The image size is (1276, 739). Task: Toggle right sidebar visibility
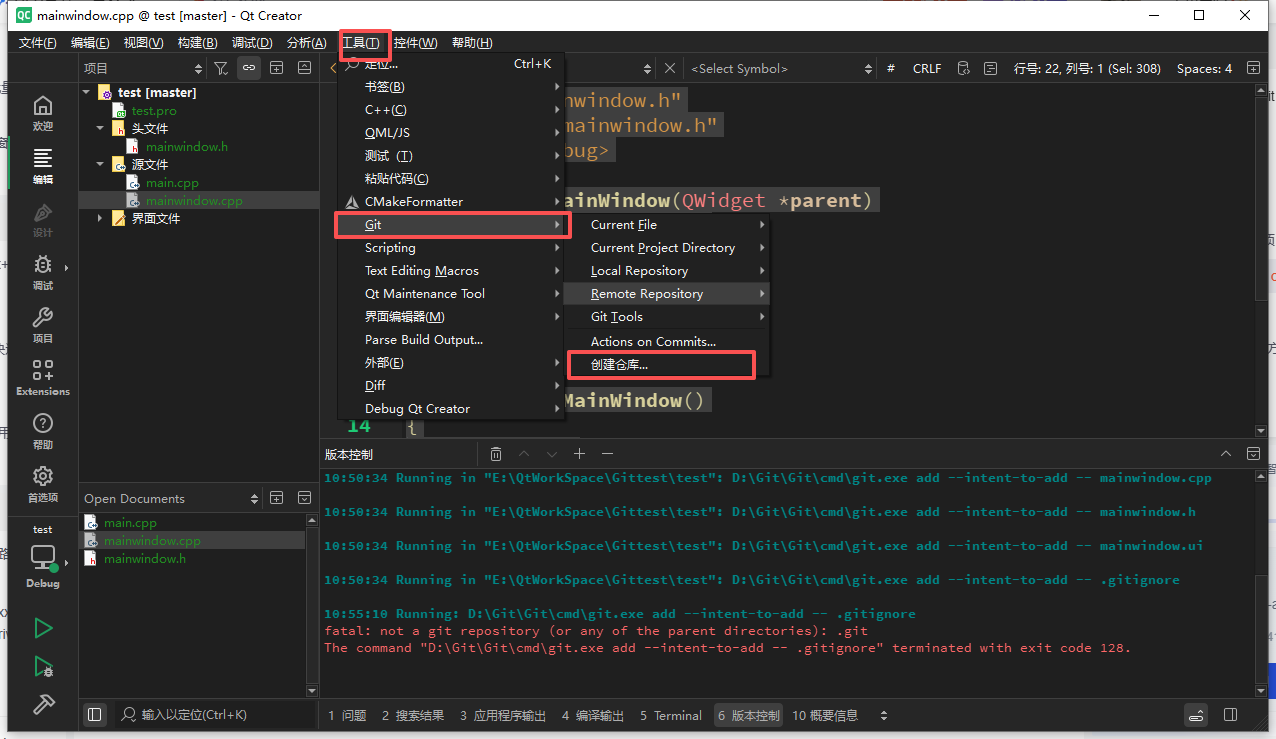(x=1231, y=715)
